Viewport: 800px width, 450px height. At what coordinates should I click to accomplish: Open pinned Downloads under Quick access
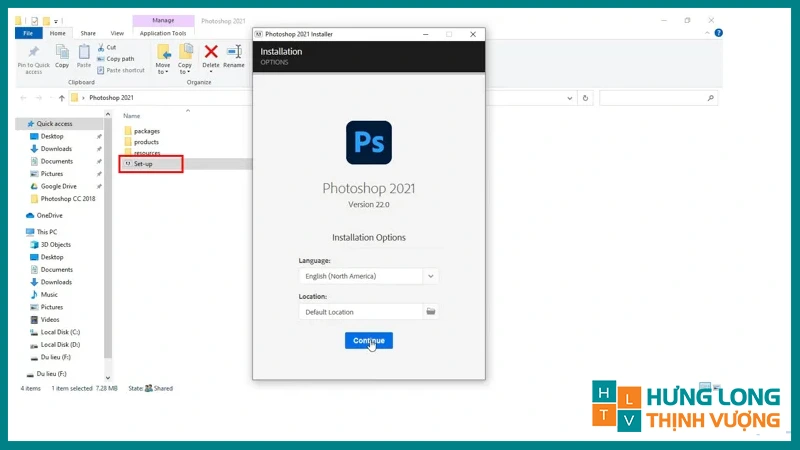coord(56,148)
